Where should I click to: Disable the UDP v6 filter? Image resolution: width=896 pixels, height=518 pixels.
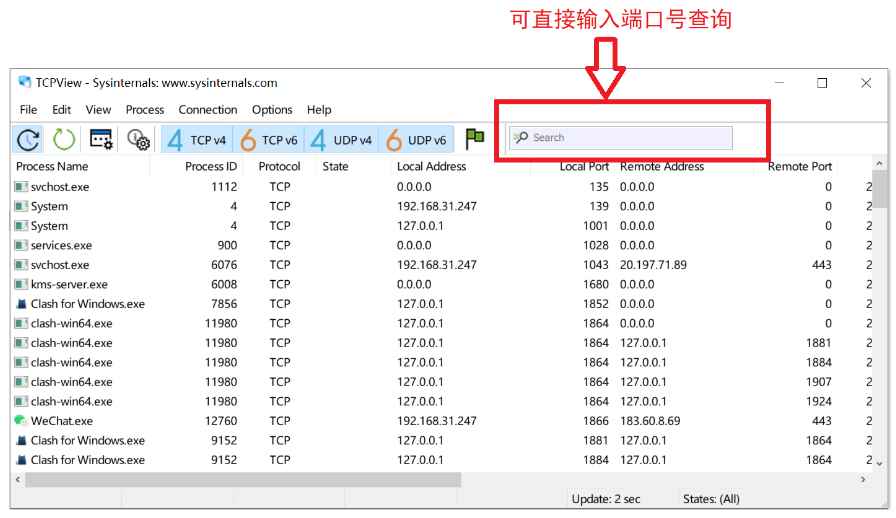pos(417,140)
